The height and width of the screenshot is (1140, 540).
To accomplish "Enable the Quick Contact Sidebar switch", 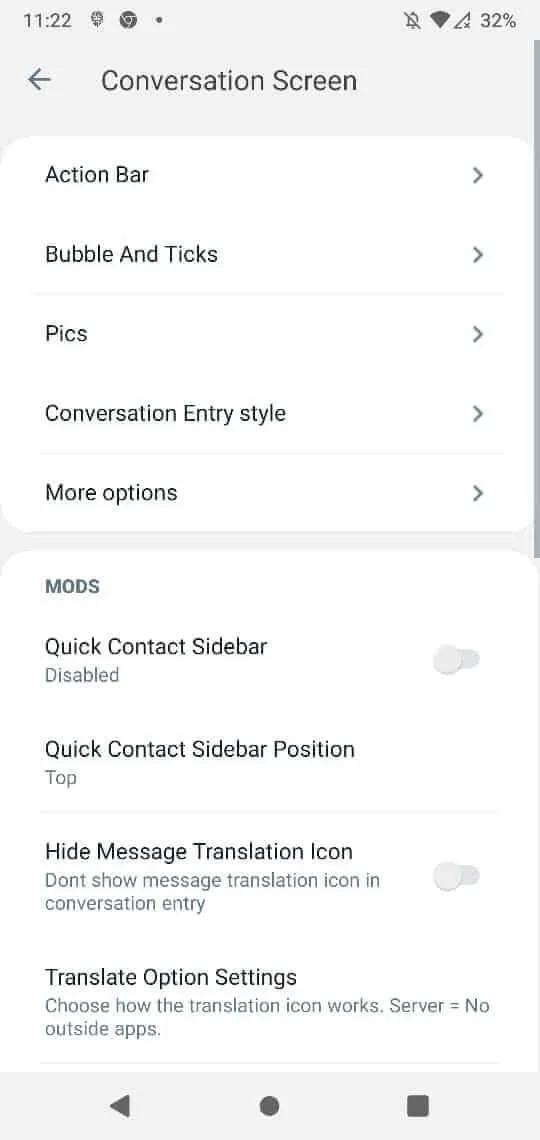I will coord(456,660).
